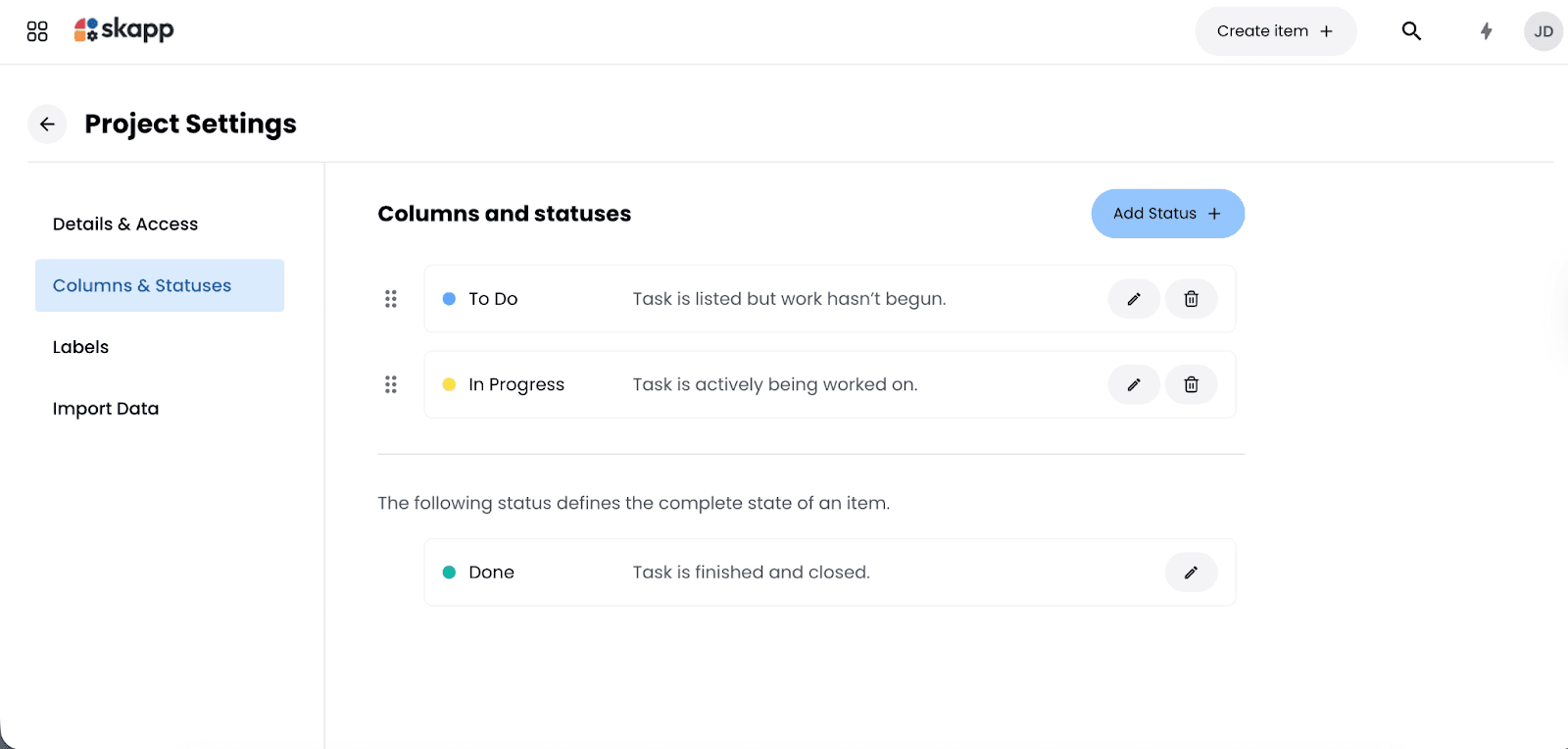The width and height of the screenshot is (1568, 749).
Task: Edit the Done status
Action: (x=1191, y=573)
